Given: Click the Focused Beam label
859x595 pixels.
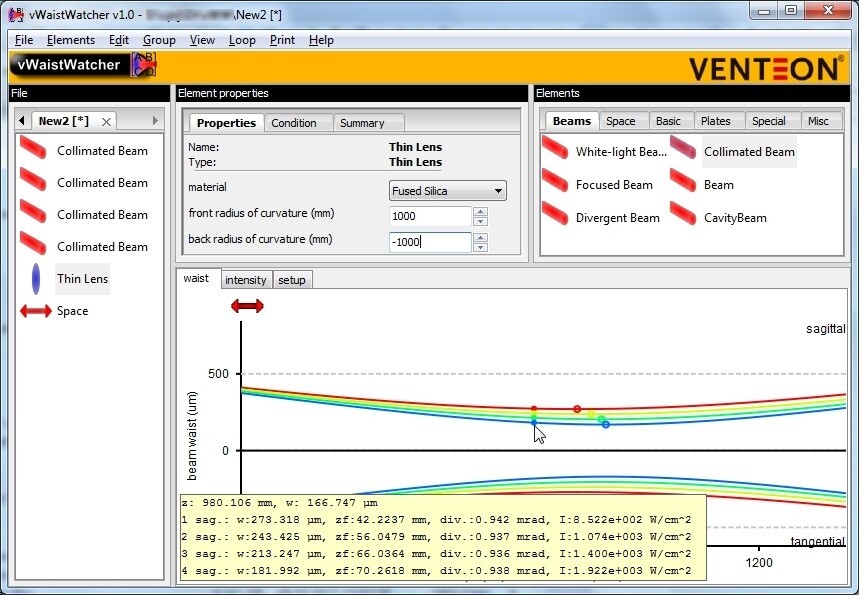Looking at the screenshot, I should 614,185.
